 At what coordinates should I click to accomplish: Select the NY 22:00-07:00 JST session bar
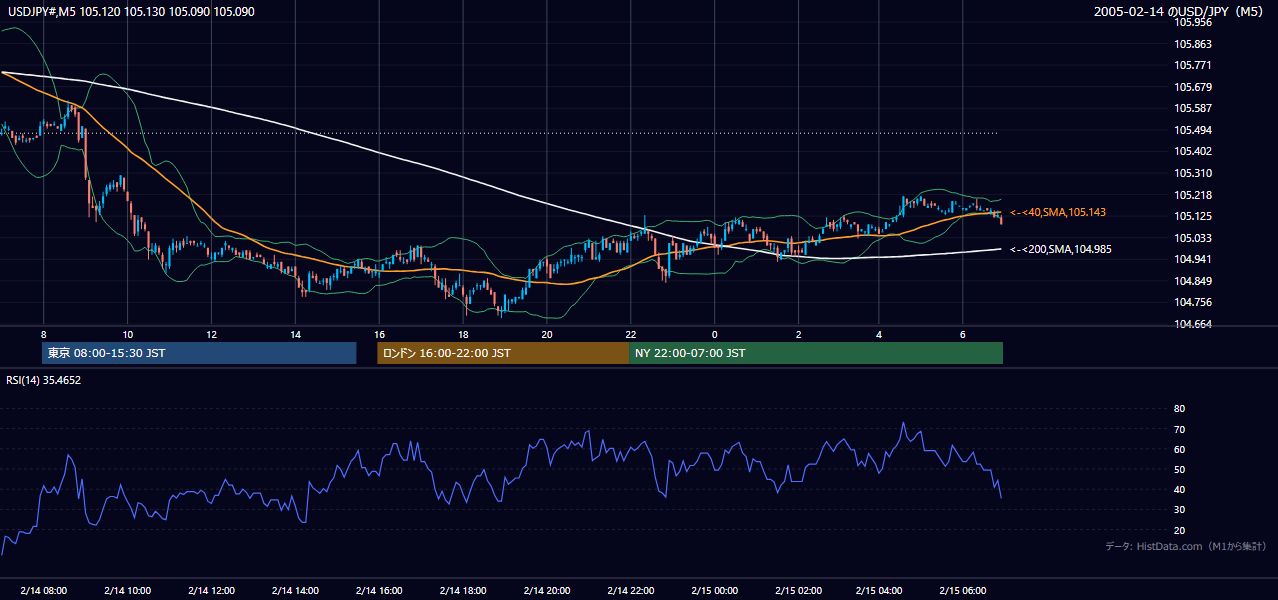[x=816, y=353]
